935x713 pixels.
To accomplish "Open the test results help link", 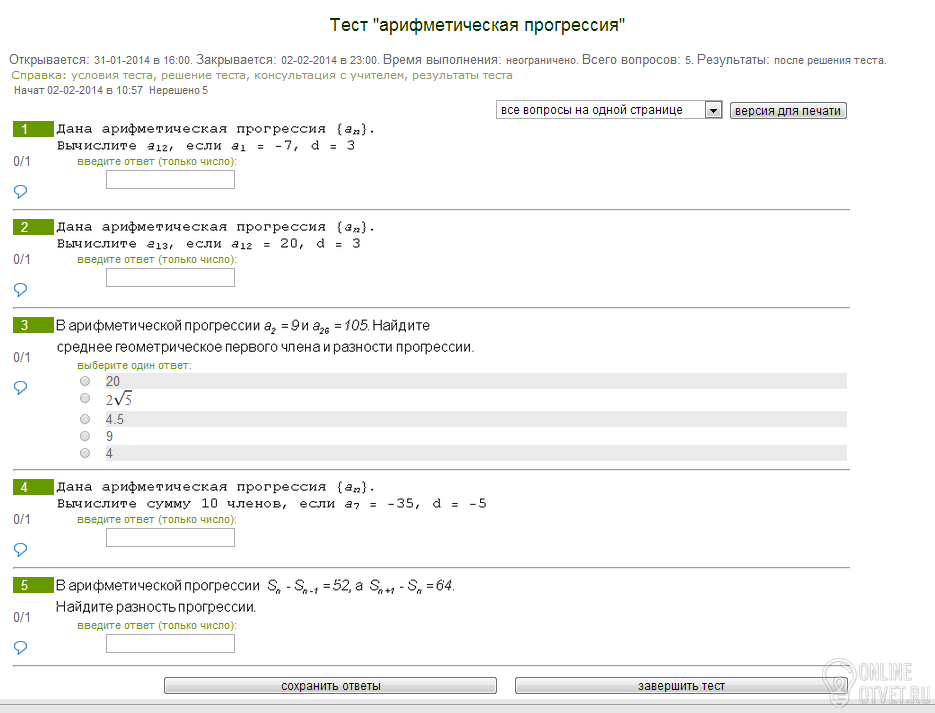I will pyautogui.click(x=469, y=75).
